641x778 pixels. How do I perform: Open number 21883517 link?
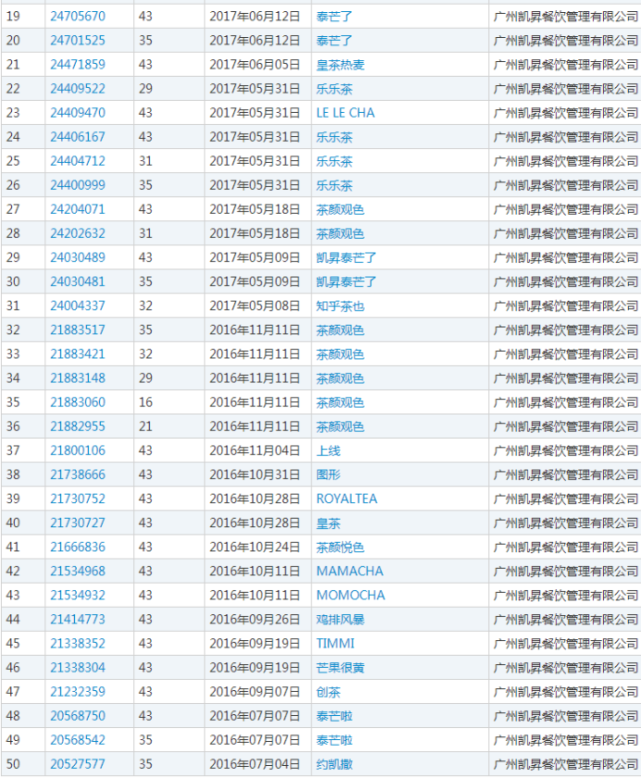(78, 330)
